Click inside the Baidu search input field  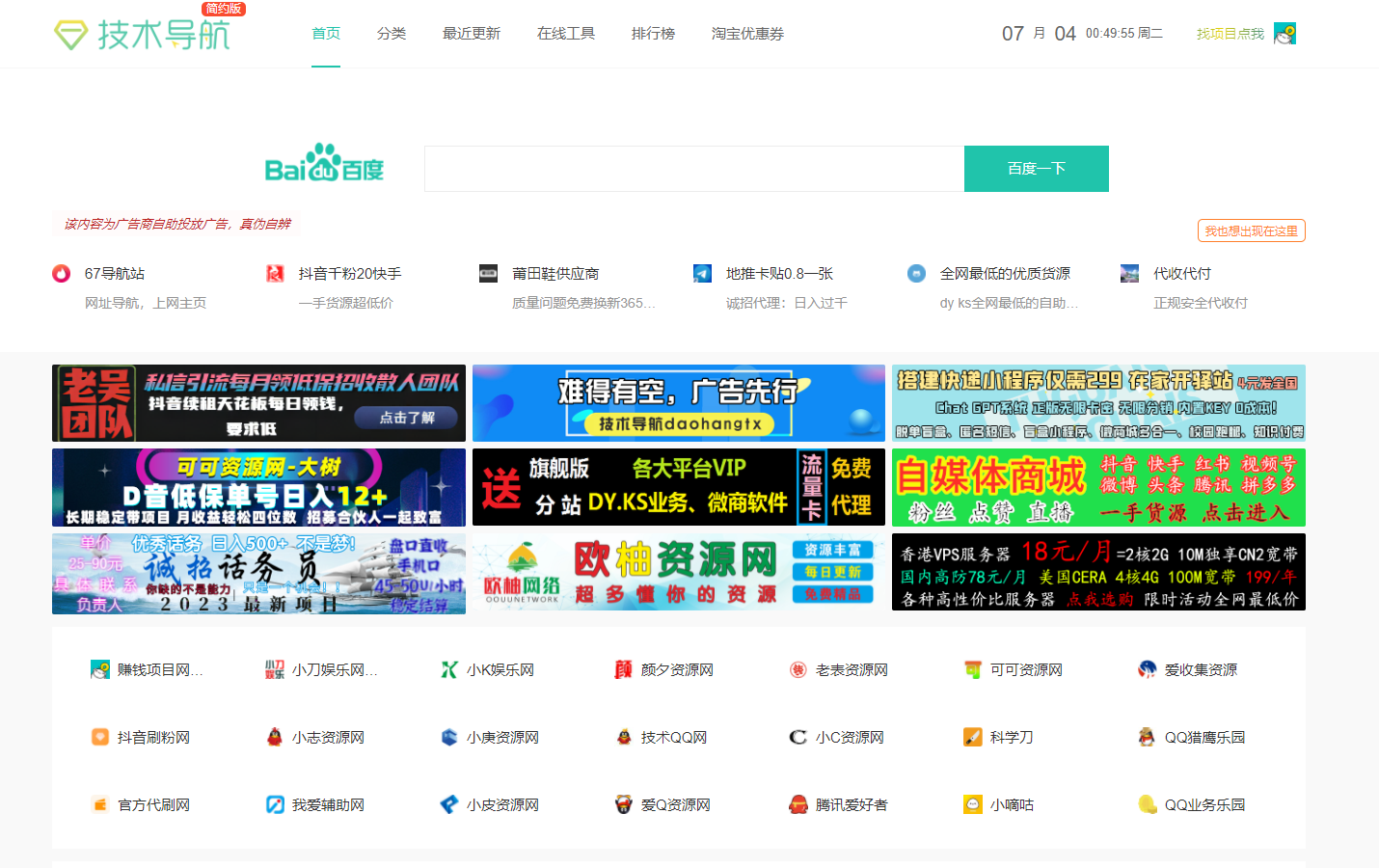click(692, 168)
